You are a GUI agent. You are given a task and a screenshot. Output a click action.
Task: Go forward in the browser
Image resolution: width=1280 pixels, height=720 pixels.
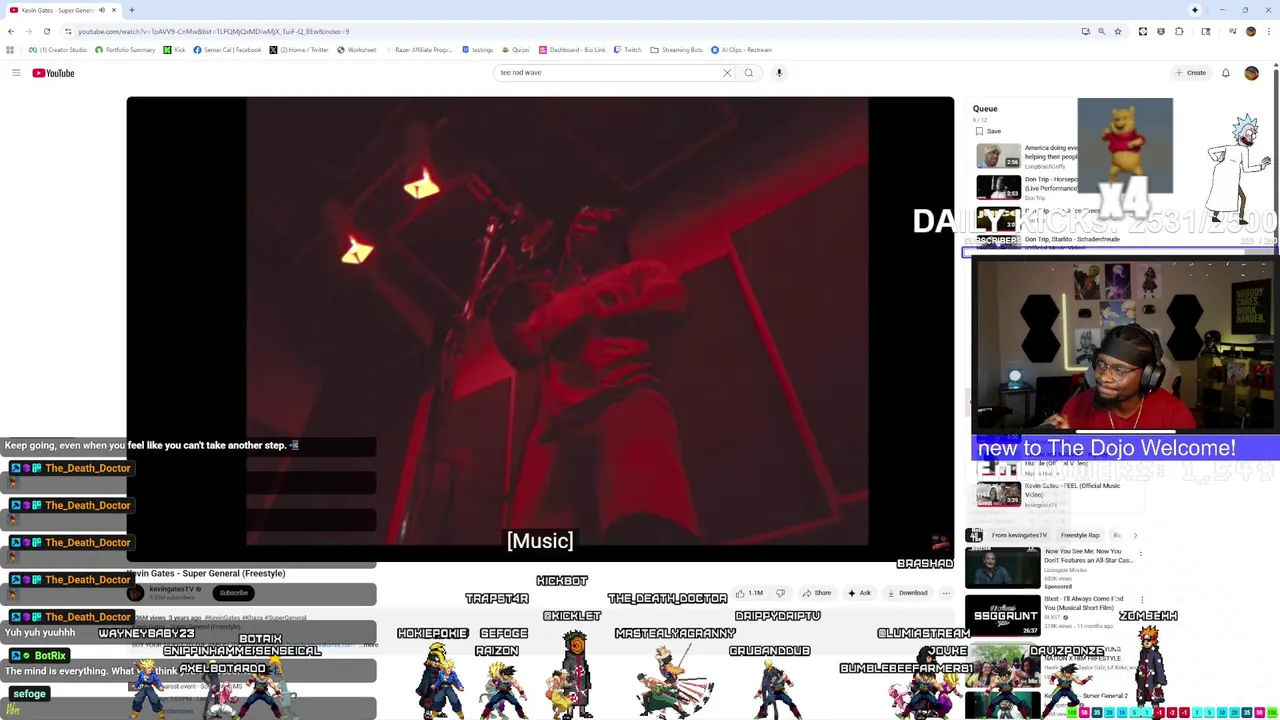tap(29, 31)
